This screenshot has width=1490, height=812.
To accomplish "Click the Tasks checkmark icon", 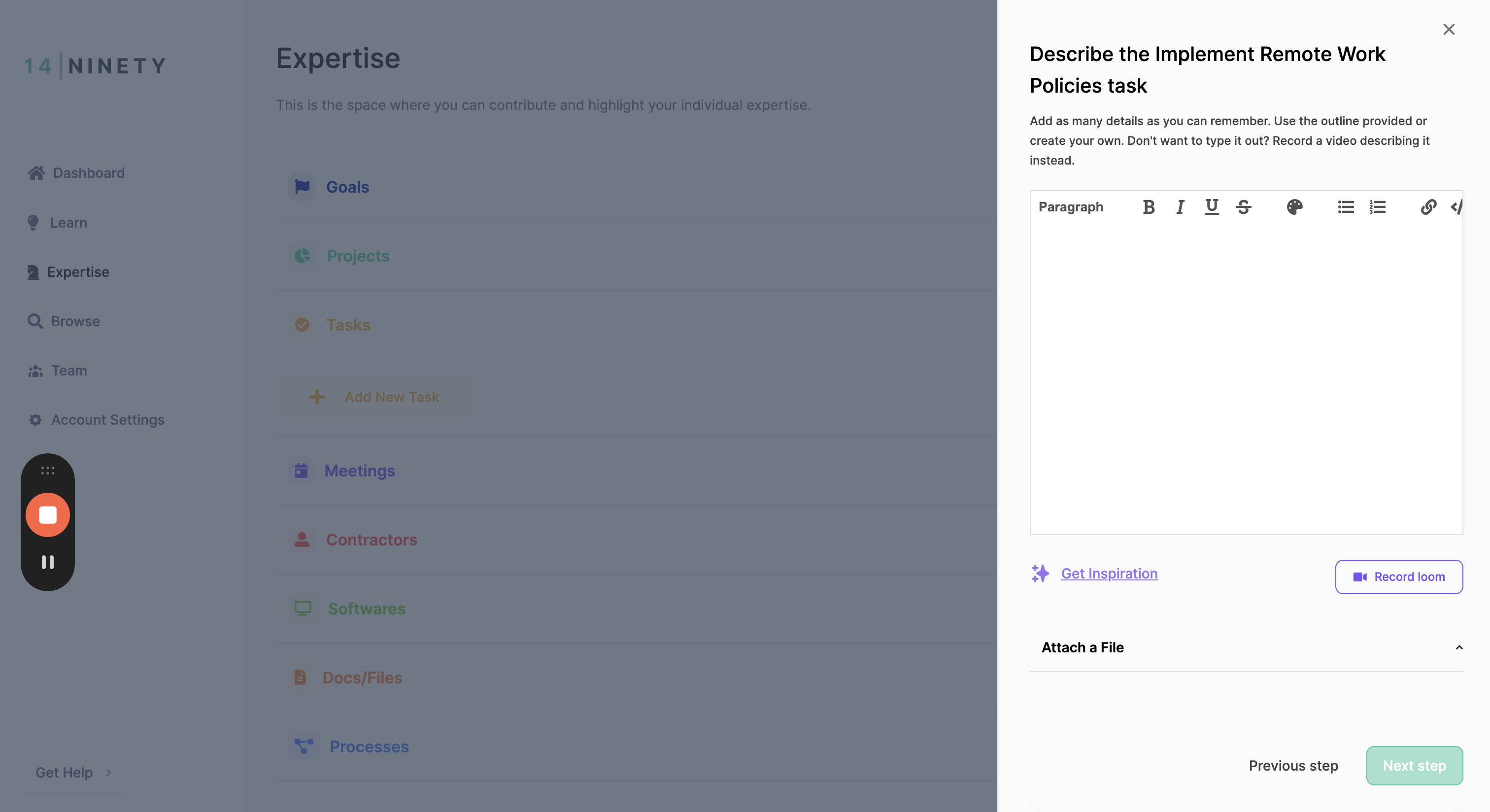I will 302,324.
